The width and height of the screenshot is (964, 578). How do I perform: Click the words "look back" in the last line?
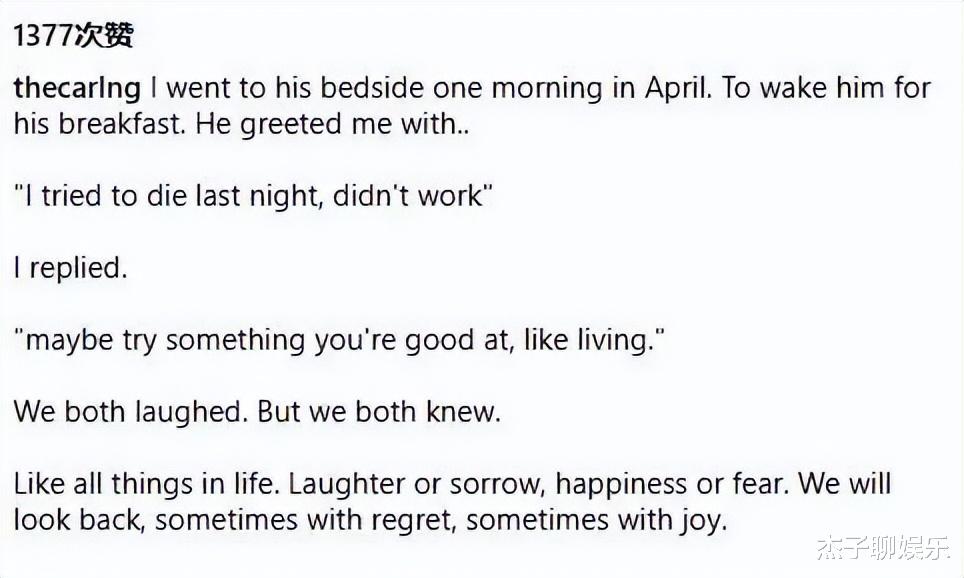pos(77,520)
